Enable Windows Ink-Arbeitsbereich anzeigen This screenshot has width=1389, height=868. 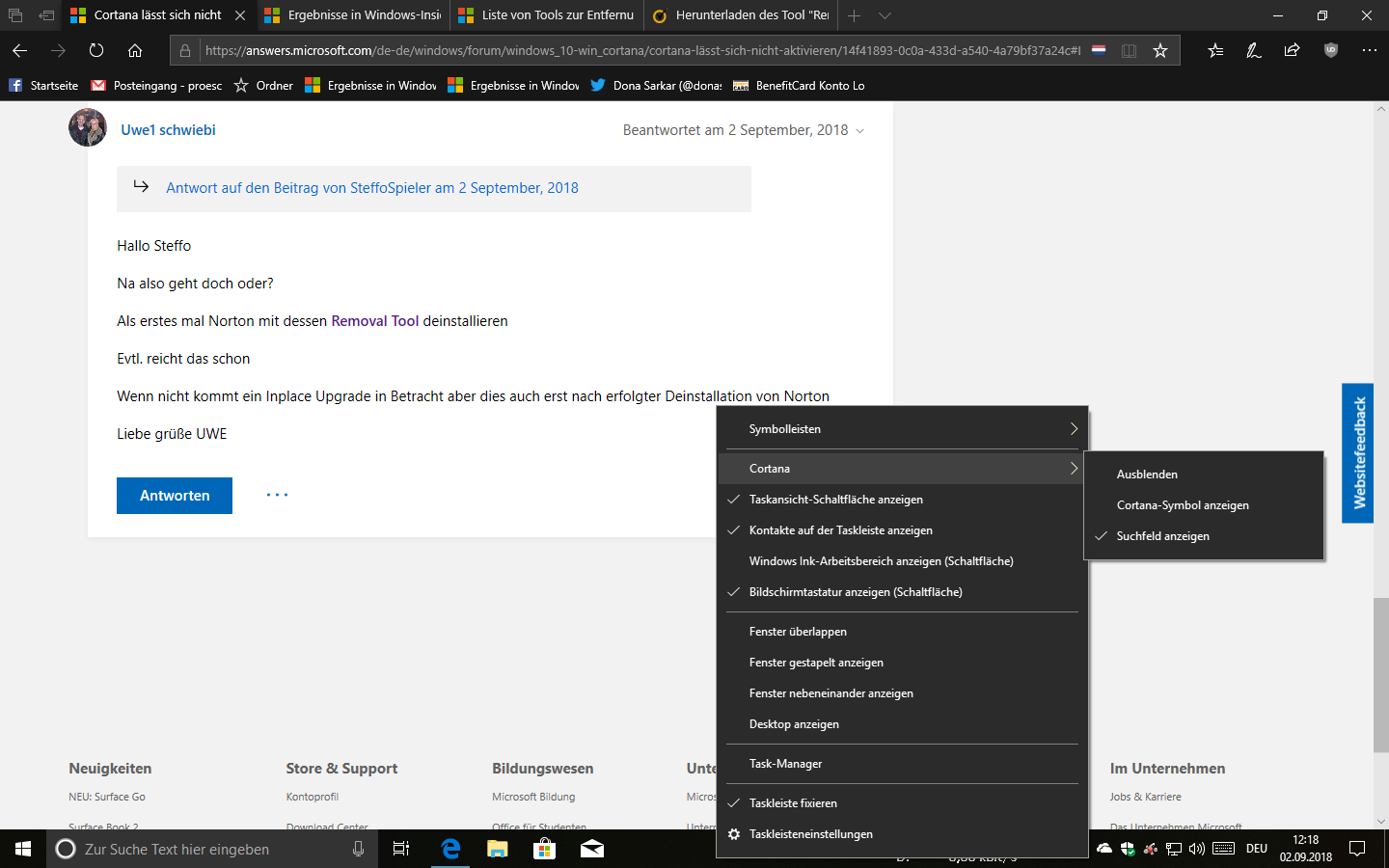coord(902,561)
